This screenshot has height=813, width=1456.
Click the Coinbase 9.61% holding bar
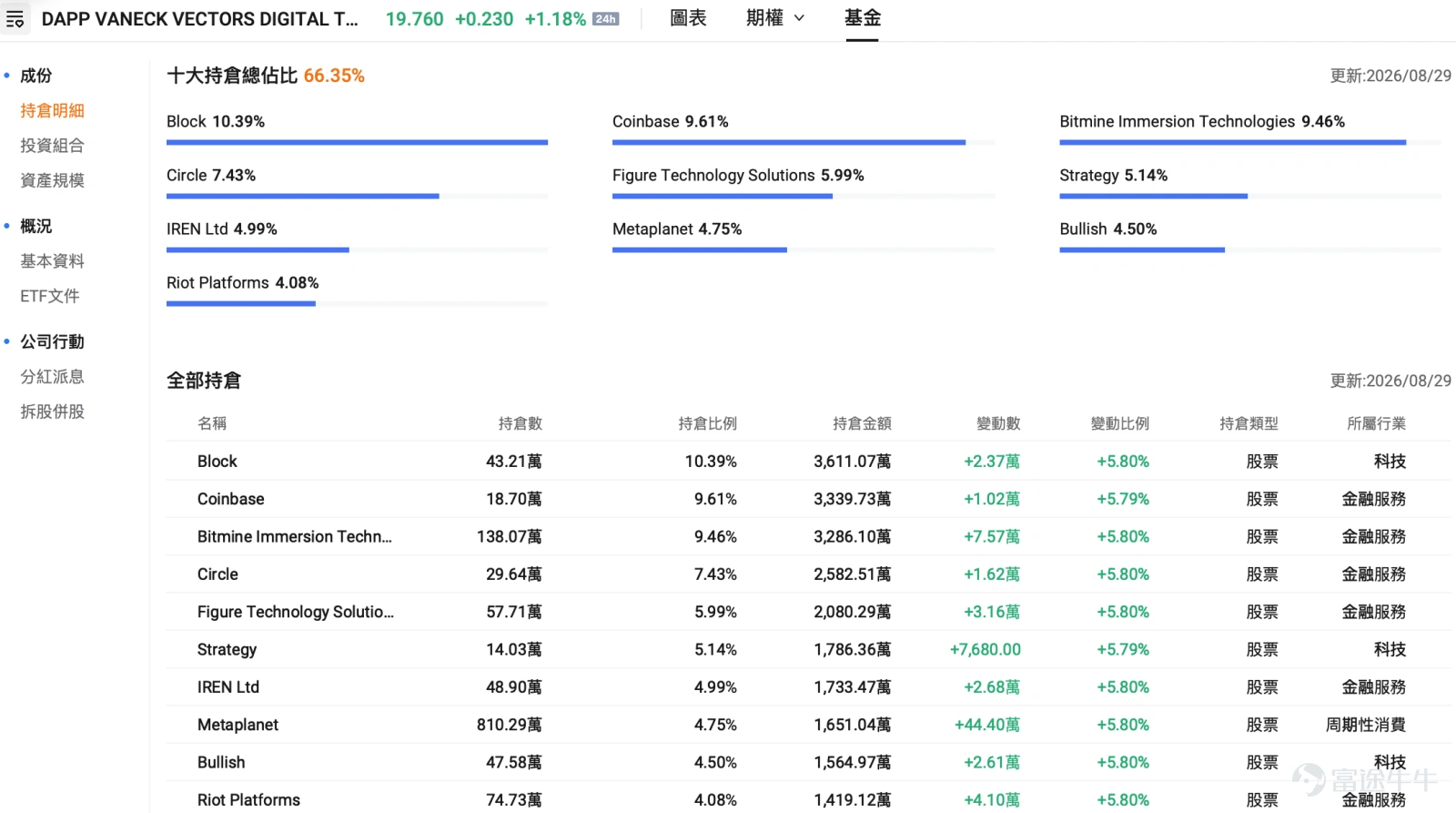coord(804,142)
